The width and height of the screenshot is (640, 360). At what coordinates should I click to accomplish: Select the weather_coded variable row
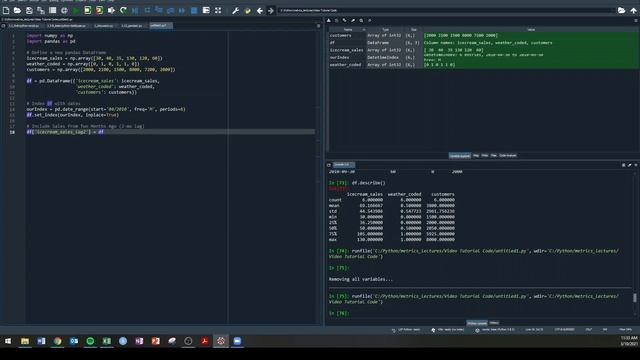(x=484, y=65)
